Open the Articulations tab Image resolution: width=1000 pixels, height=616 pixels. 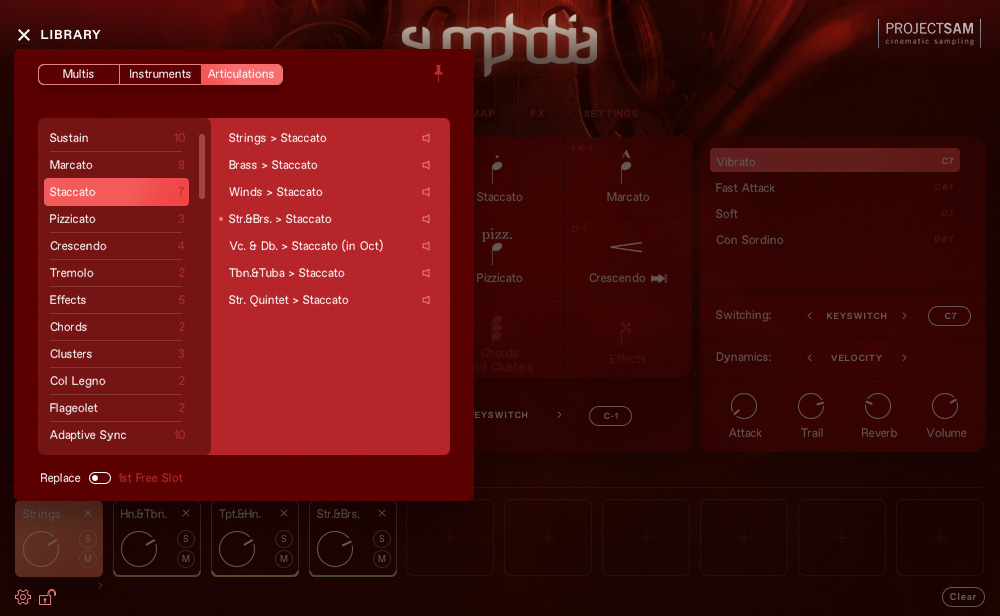pos(241,74)
